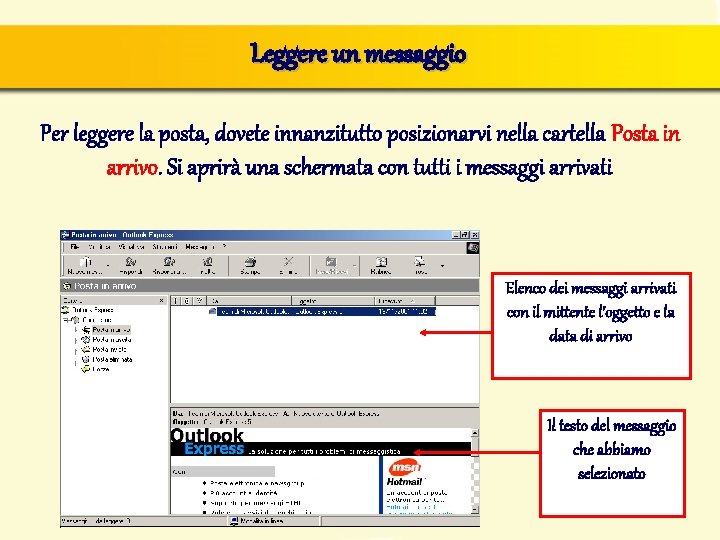Select the Bozze drafts folder
The height and width of the screenshot is (540, 720).
pyautogui.click(x=101, y=369)
